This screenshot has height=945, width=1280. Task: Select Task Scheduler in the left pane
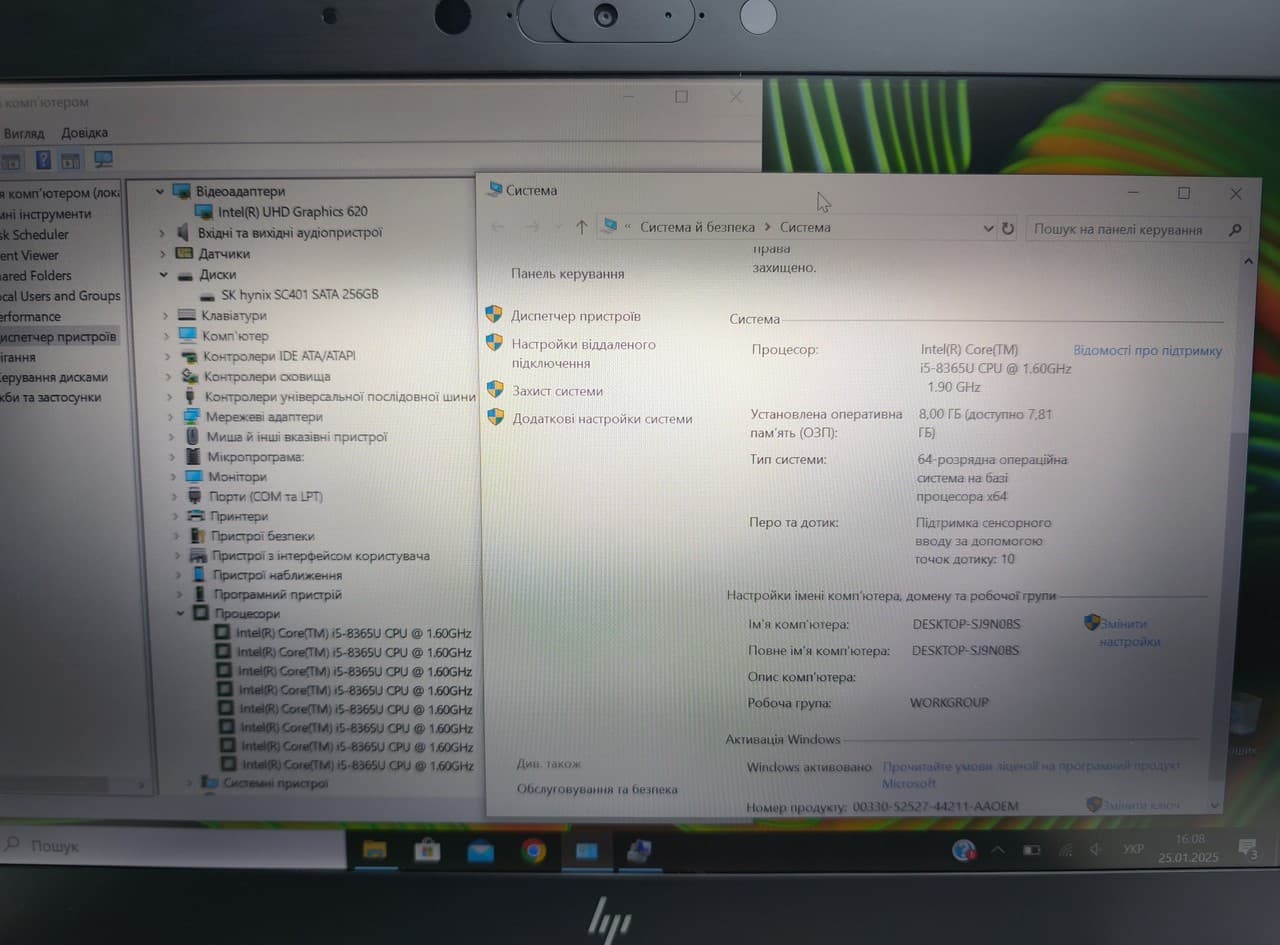(35, 234)
